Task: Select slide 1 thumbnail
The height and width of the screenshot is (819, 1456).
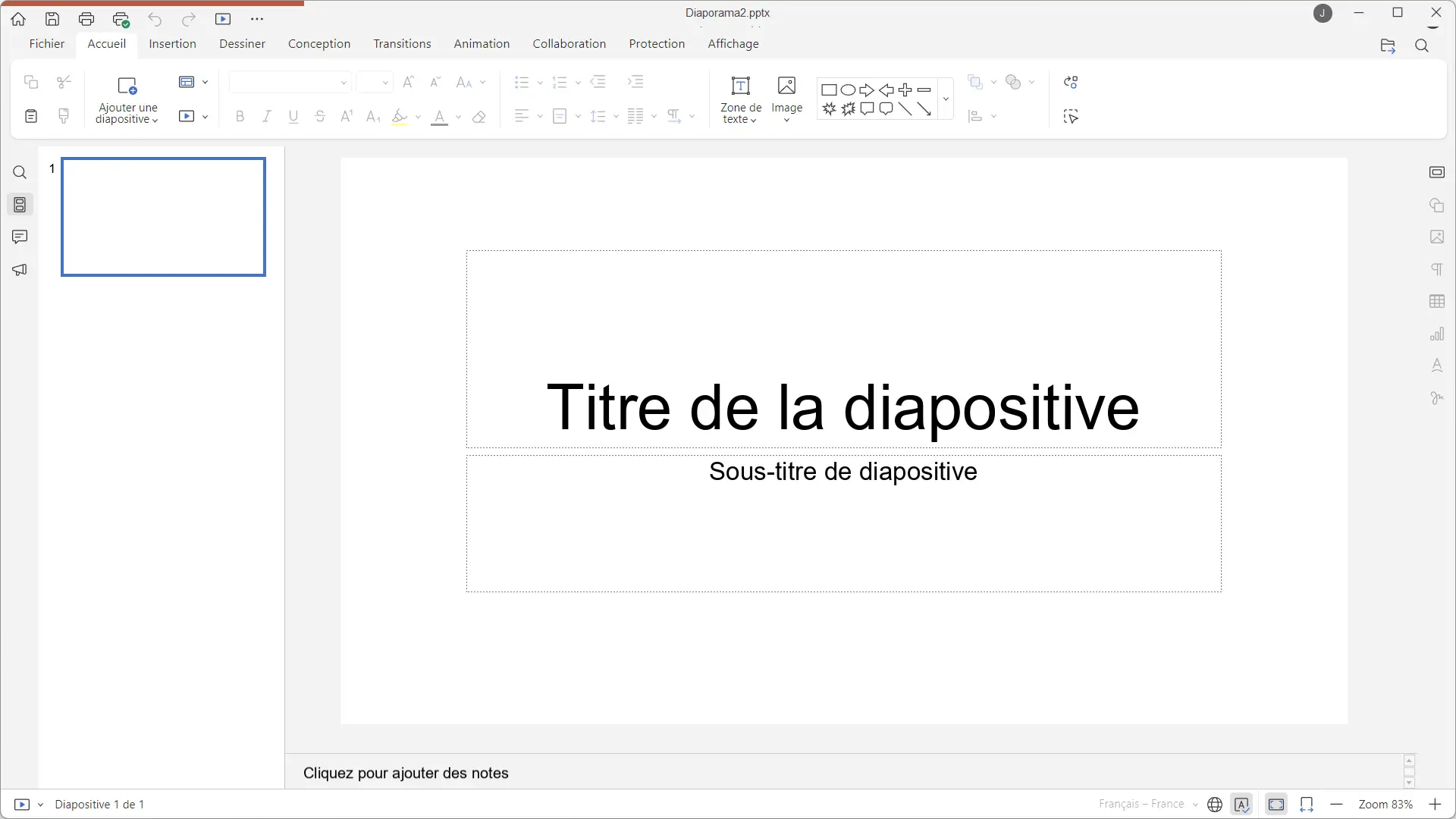Action: [164, 217]
